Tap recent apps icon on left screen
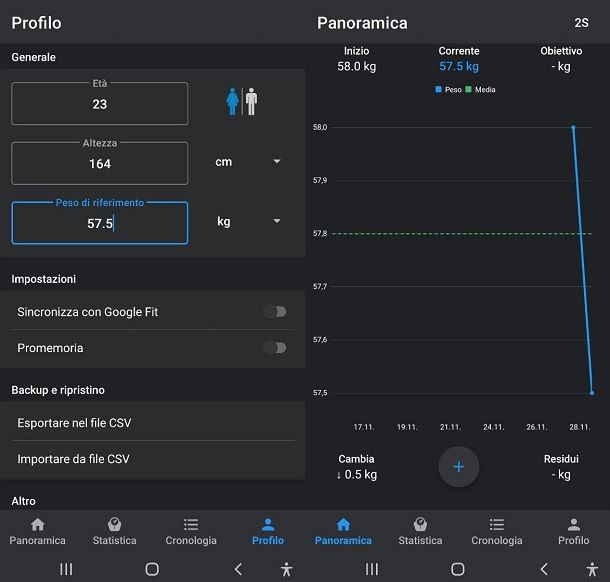This screenshot has height=582, width=610. 66,569
